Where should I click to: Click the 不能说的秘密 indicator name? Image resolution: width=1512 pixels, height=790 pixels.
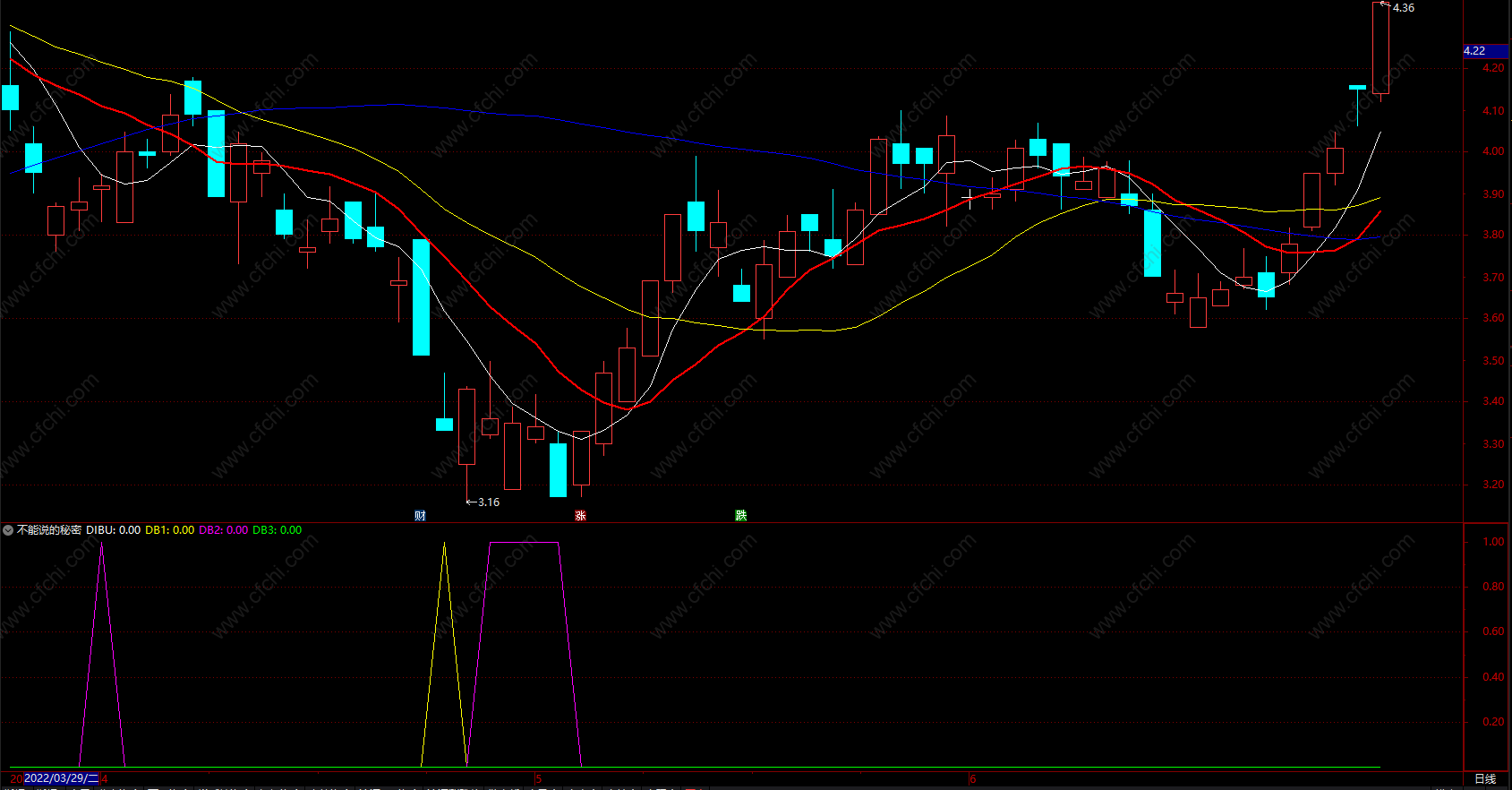tap(49, 530)
